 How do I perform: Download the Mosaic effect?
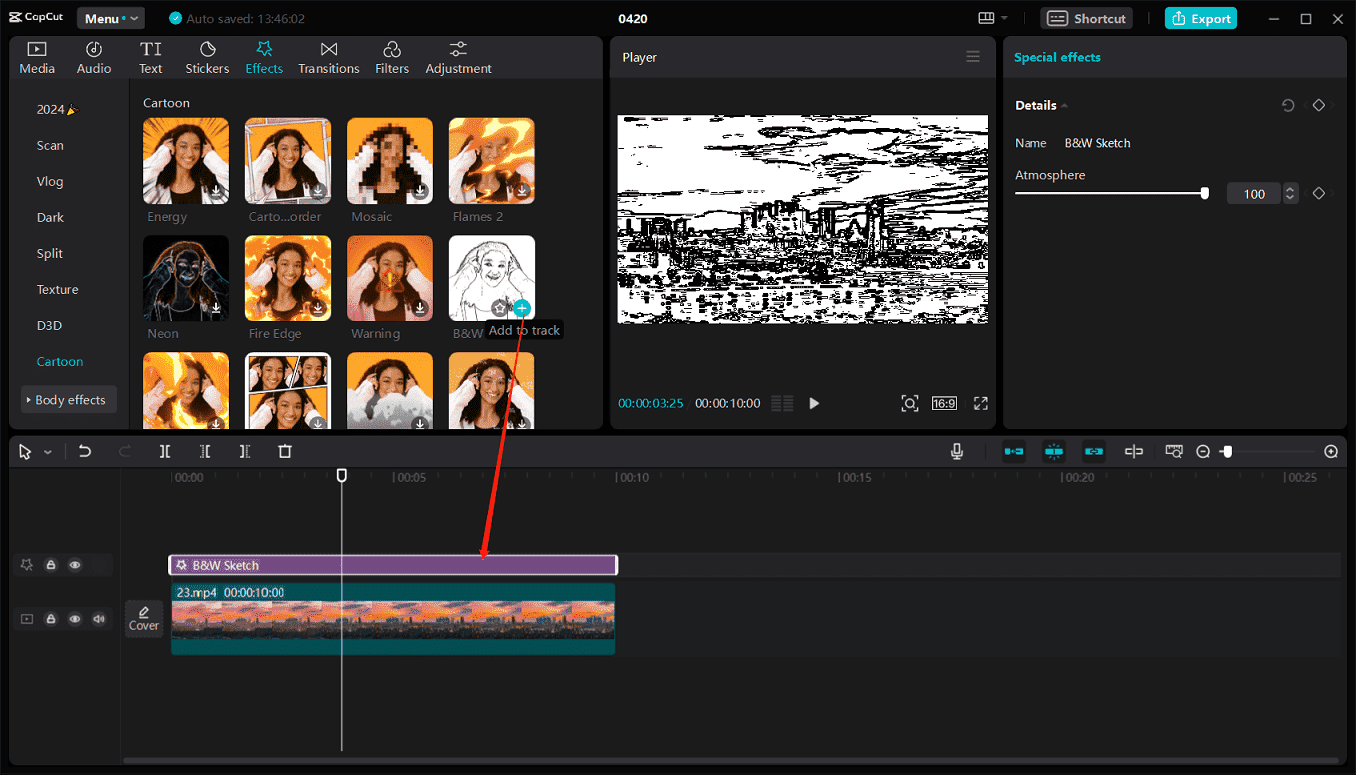pyautogui.click(x=421, y=191)
